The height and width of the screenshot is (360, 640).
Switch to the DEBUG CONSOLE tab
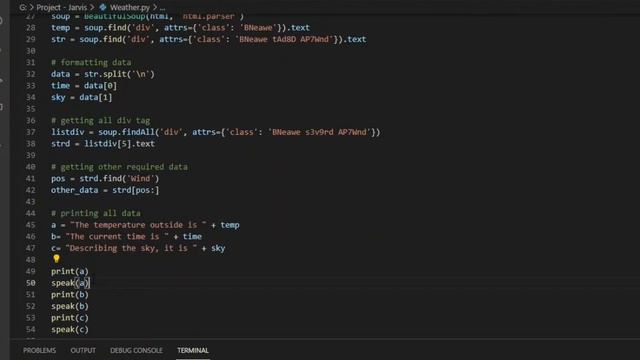[136, 350]
